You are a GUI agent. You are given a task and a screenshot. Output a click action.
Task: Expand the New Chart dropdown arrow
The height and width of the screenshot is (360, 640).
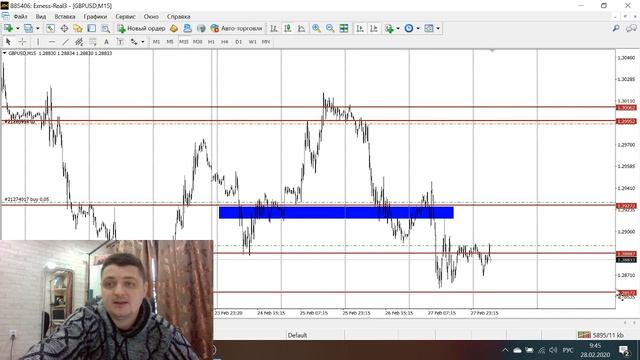tap(17, 29)
